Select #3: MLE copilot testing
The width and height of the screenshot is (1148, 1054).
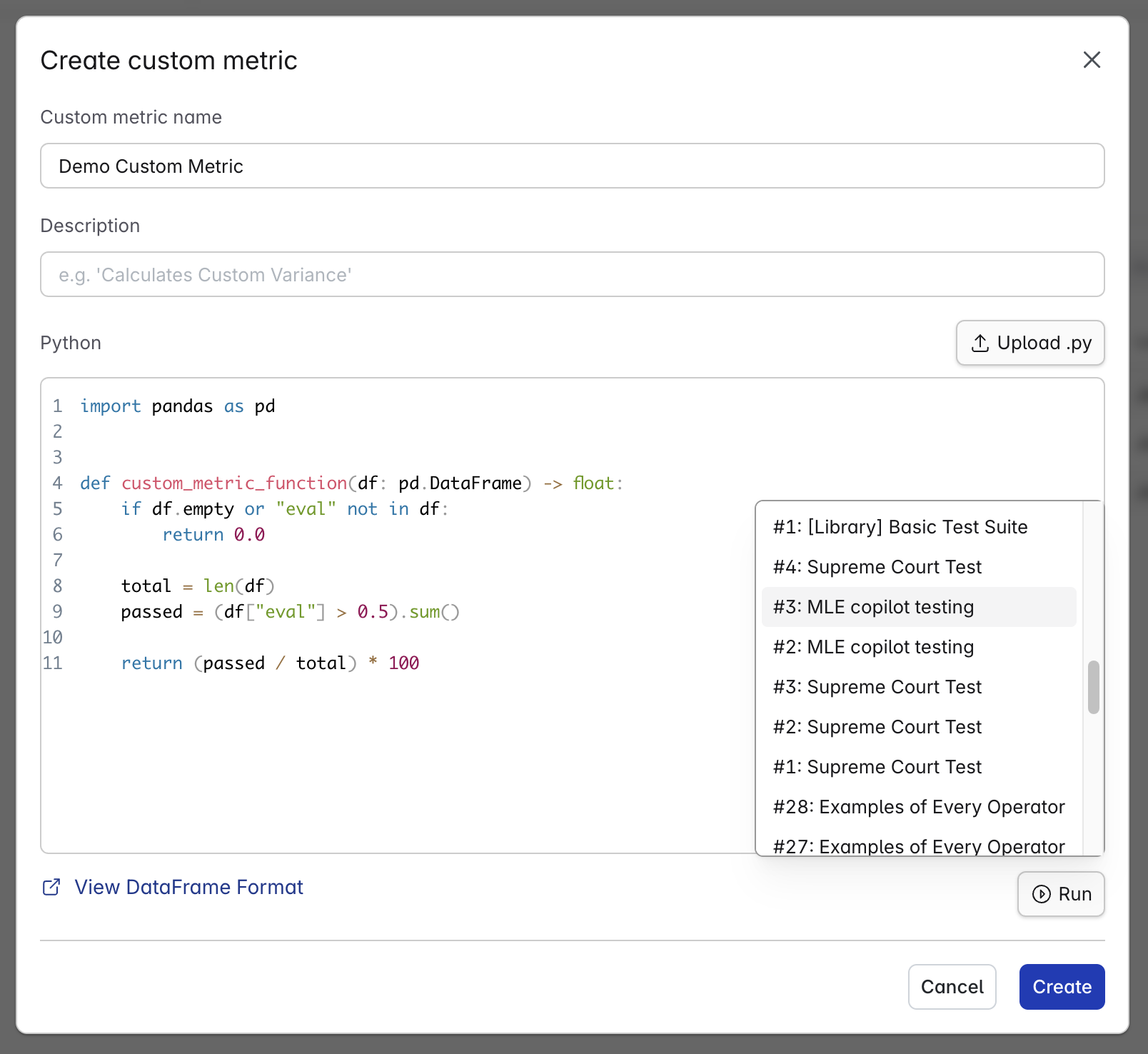[873, 607]
